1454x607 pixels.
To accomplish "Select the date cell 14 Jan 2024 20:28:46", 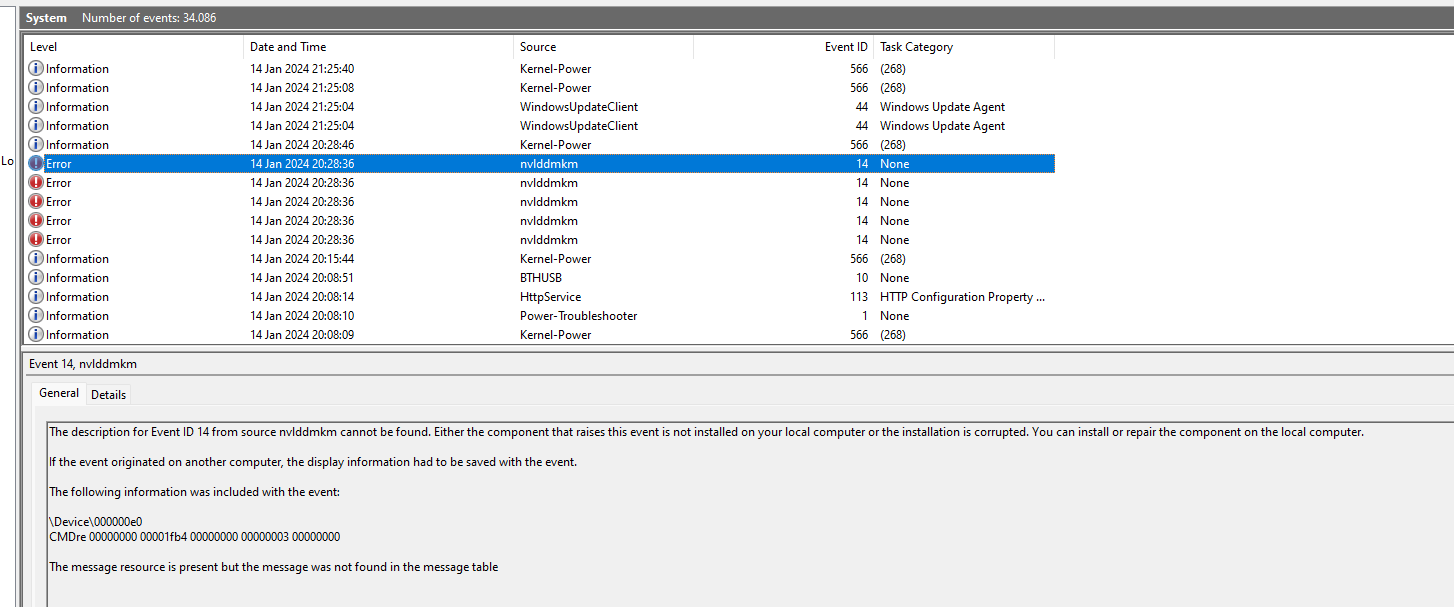I will coord(302,145).
